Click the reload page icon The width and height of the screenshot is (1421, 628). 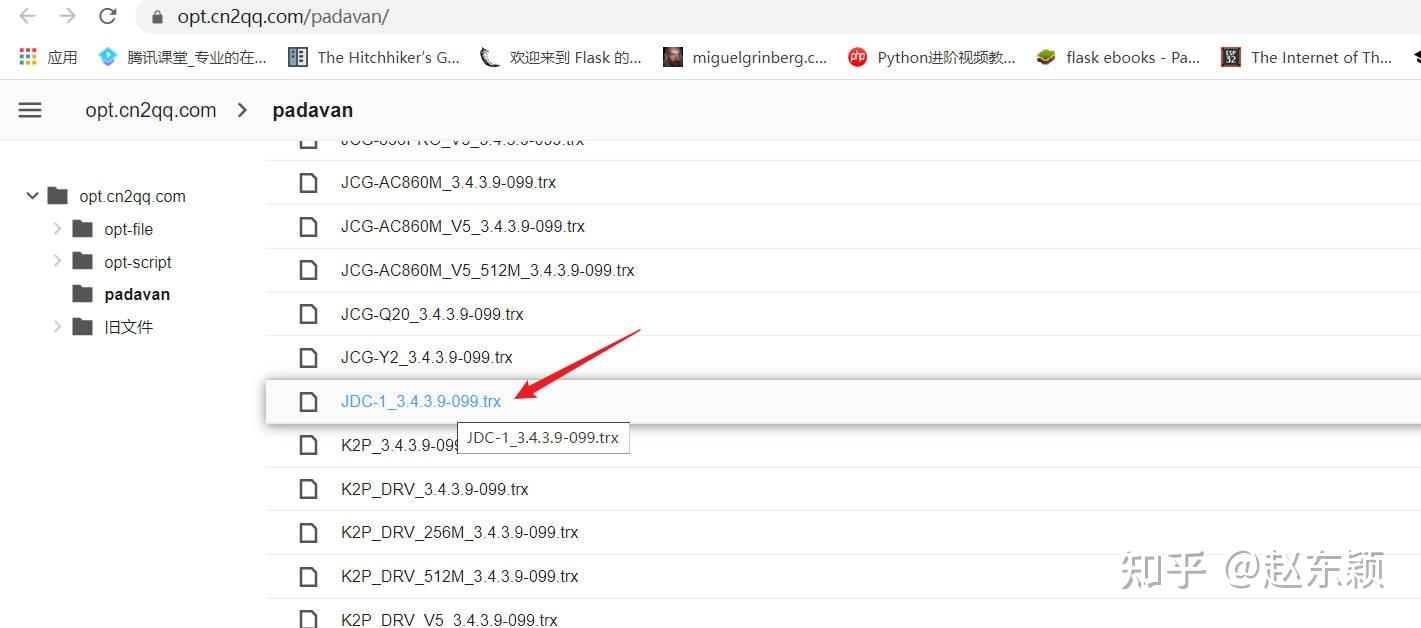click(109, 16)
